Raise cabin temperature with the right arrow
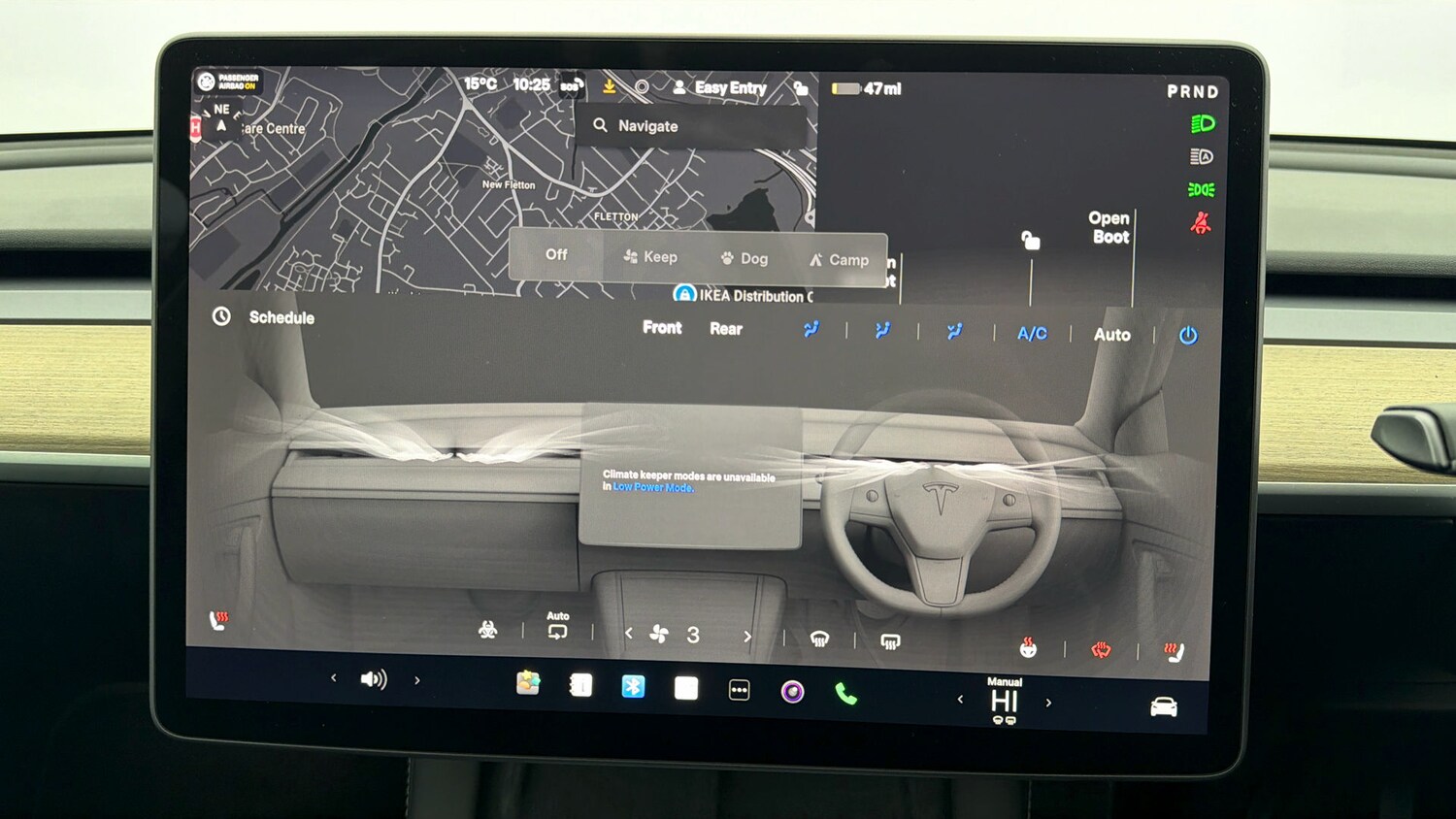Screen dimensions: 1456x819 coord(1049,701)
